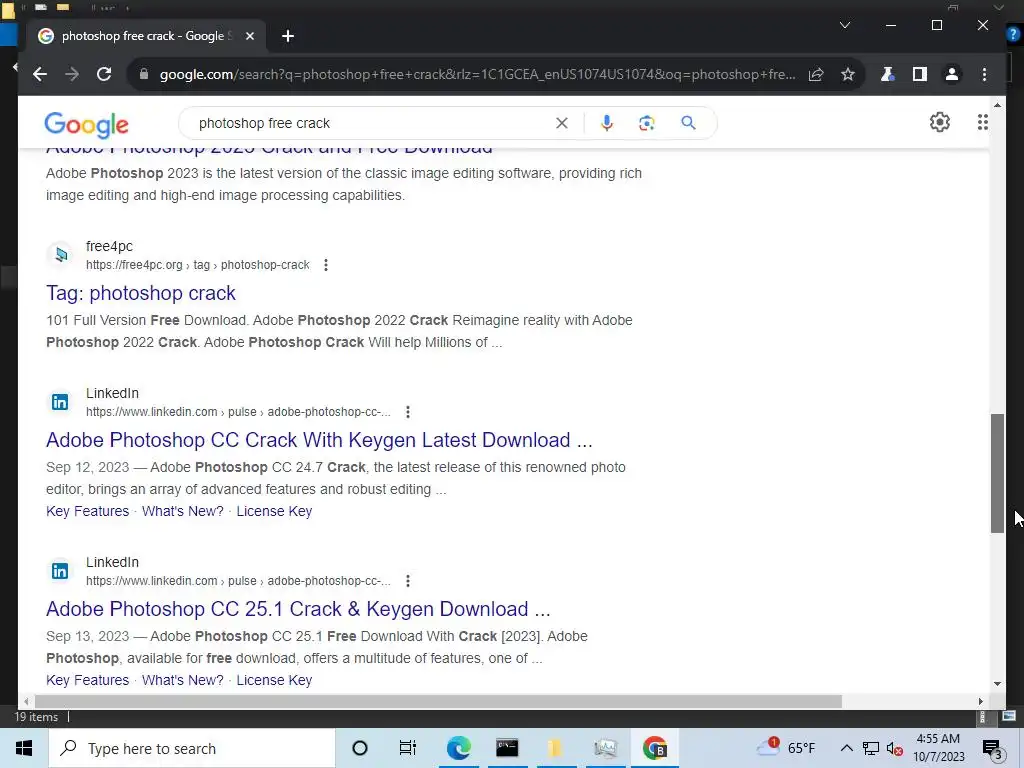Open the notification center icon
This screenshot has width=1024, height=768.
point(993,749)
